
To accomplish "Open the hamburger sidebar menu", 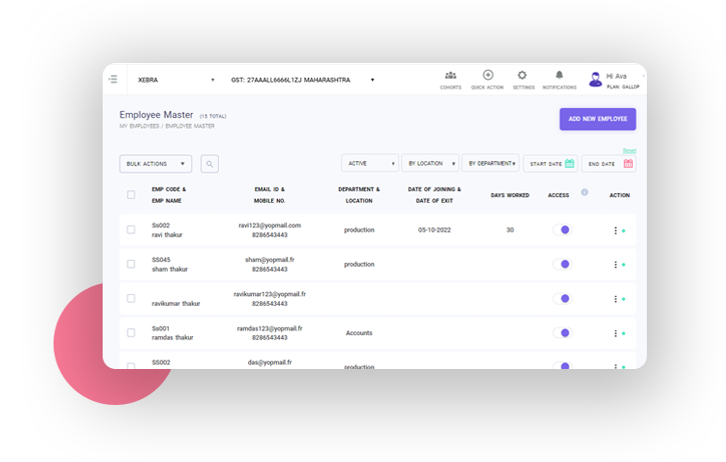I will (x=113, y=79).
